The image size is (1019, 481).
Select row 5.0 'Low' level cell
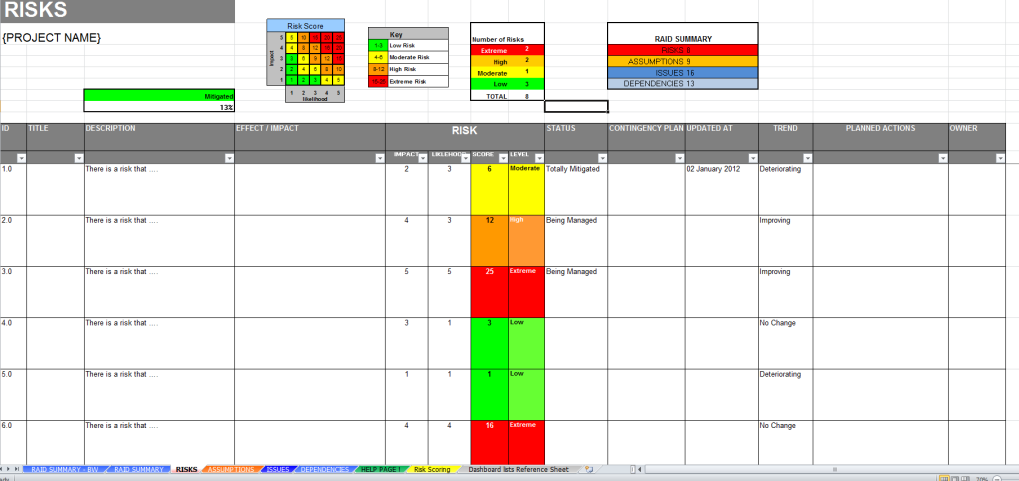coord(526,395)
